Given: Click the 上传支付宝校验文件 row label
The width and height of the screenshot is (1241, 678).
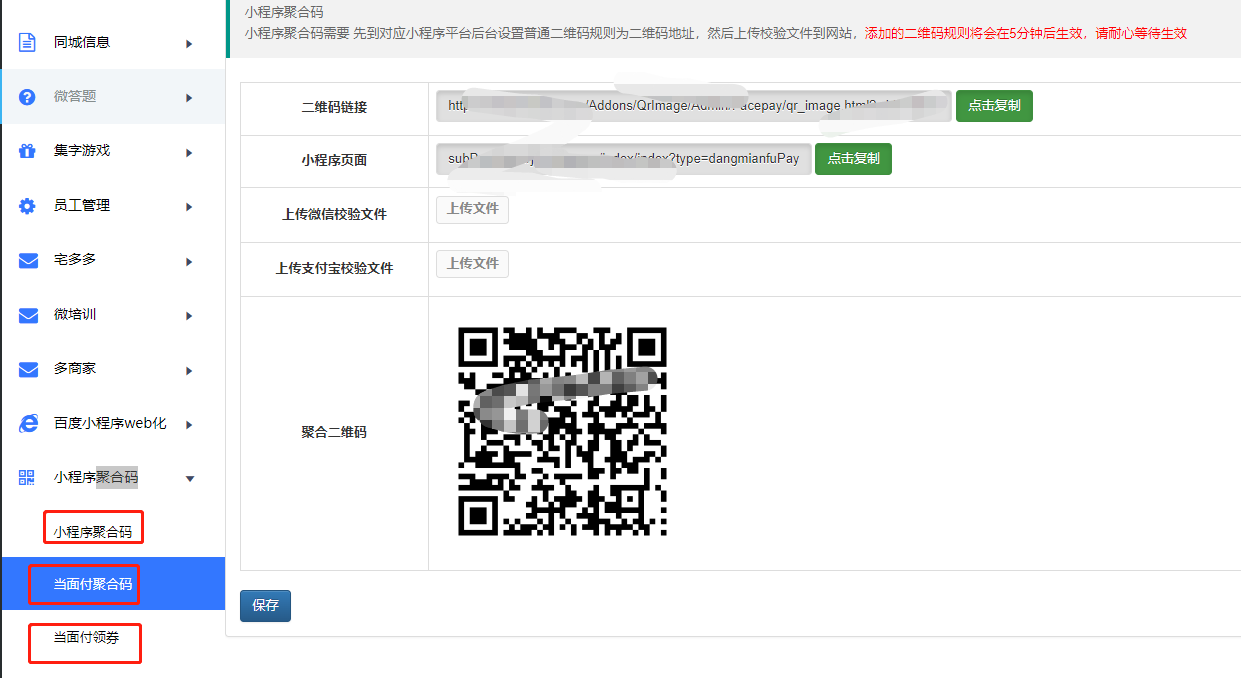Looking at the screenshot, I should [x=334, y=268].
